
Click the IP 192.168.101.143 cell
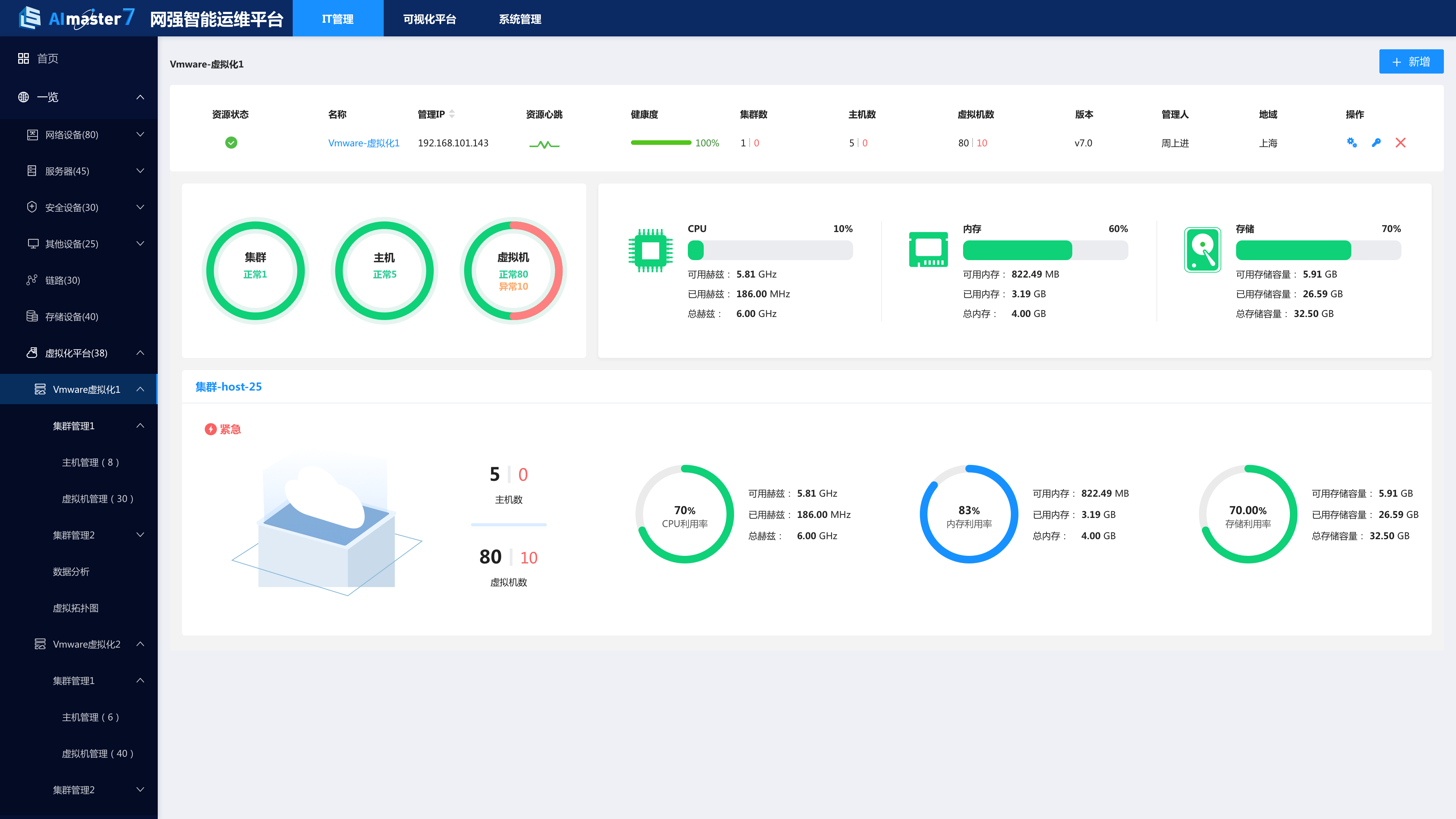pyautogui.click(x=453, y=143)
